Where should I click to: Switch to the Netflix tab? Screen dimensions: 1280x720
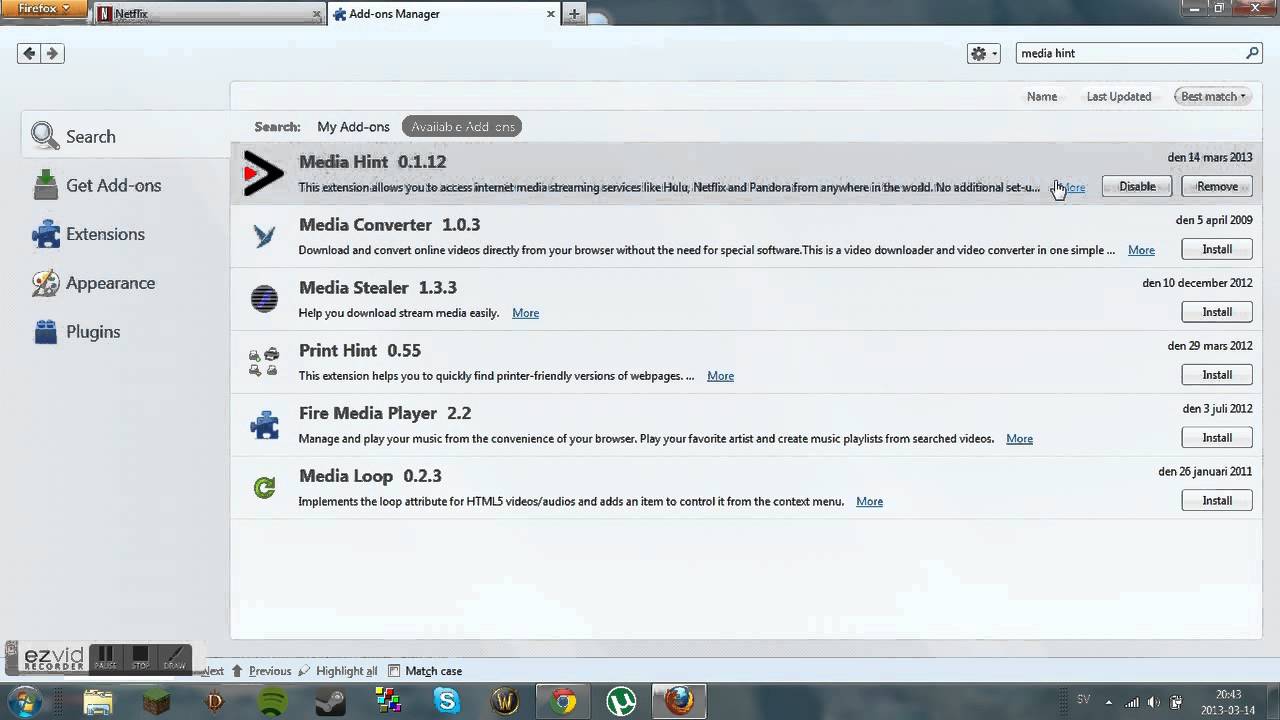[x=210, y=14]
